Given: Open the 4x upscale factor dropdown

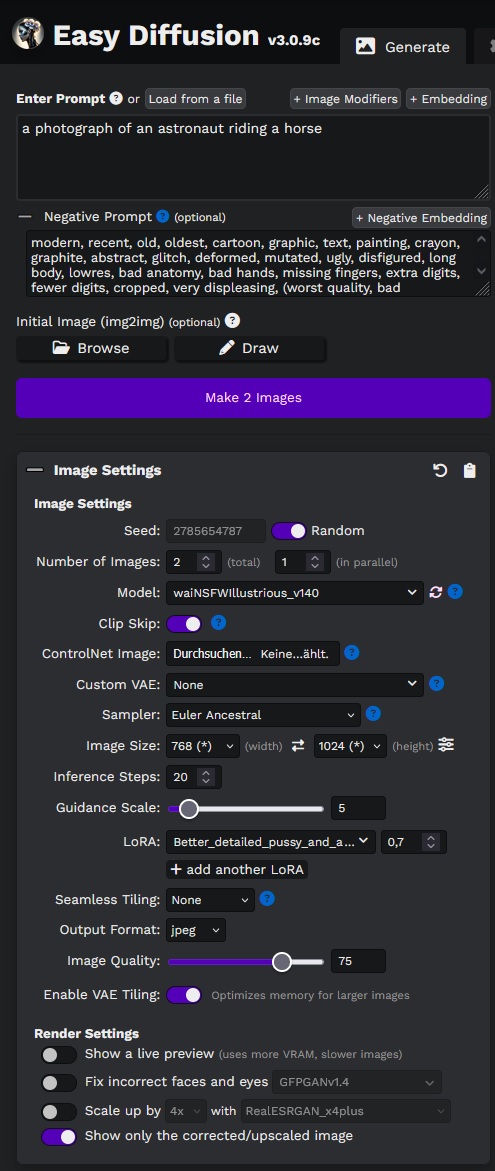Looking at the screenshot, I should click(x=187, y=1111).
